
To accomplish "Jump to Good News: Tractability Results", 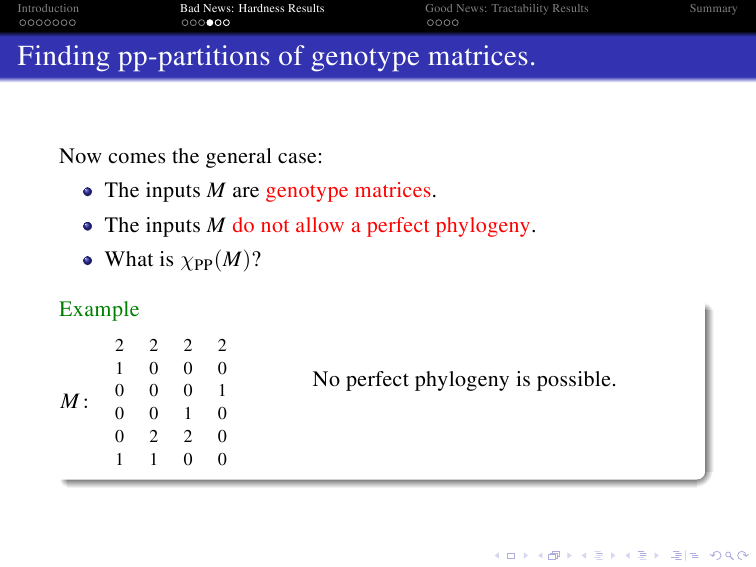I will 506,8.
